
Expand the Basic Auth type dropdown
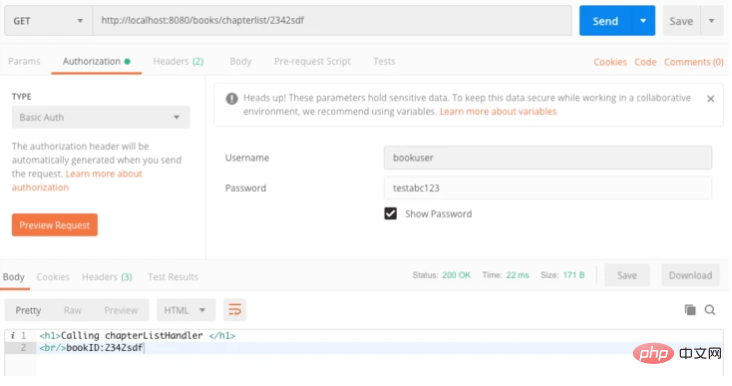pos(101,118)
